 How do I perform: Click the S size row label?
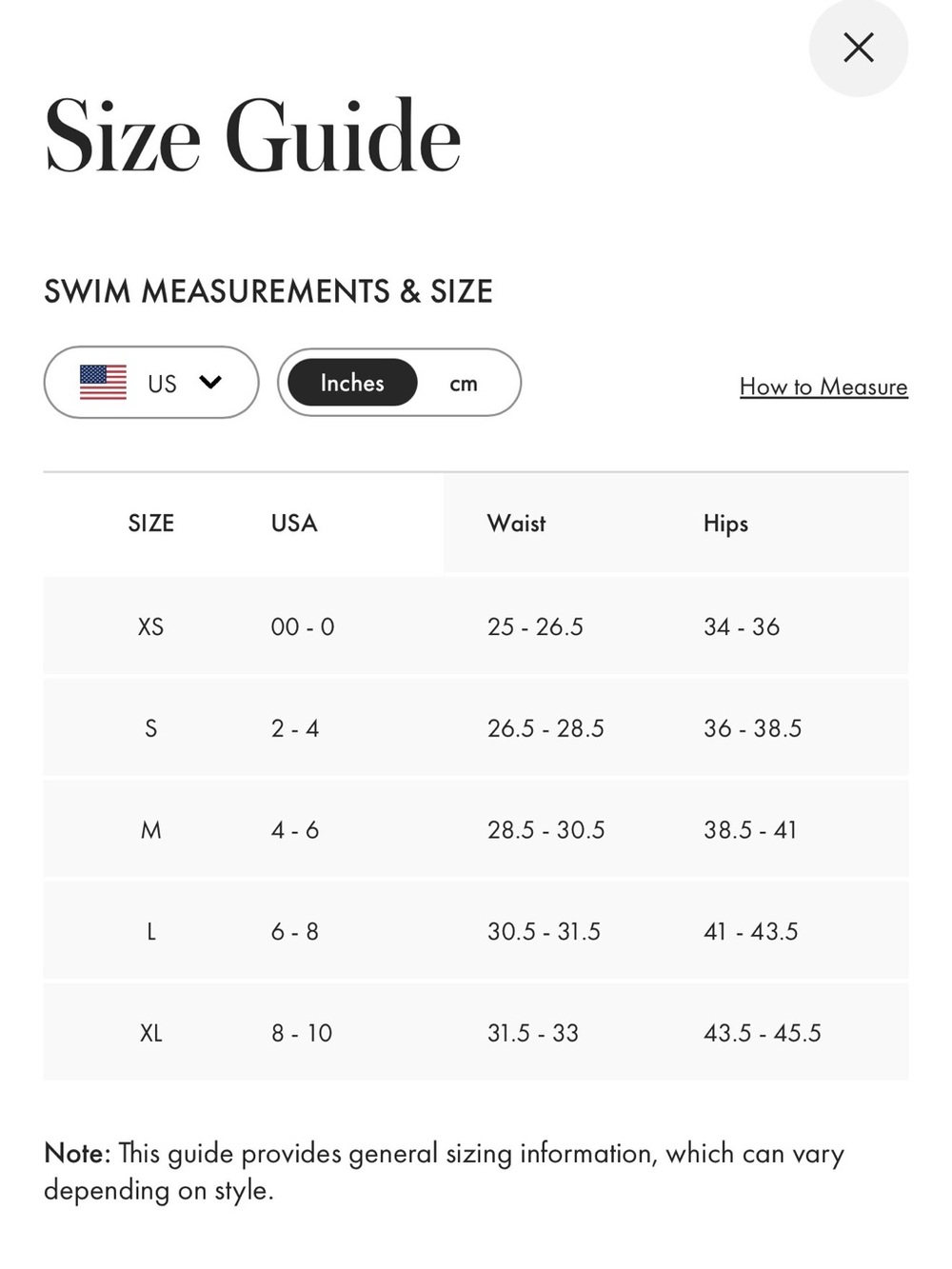[x=150, y=729]
